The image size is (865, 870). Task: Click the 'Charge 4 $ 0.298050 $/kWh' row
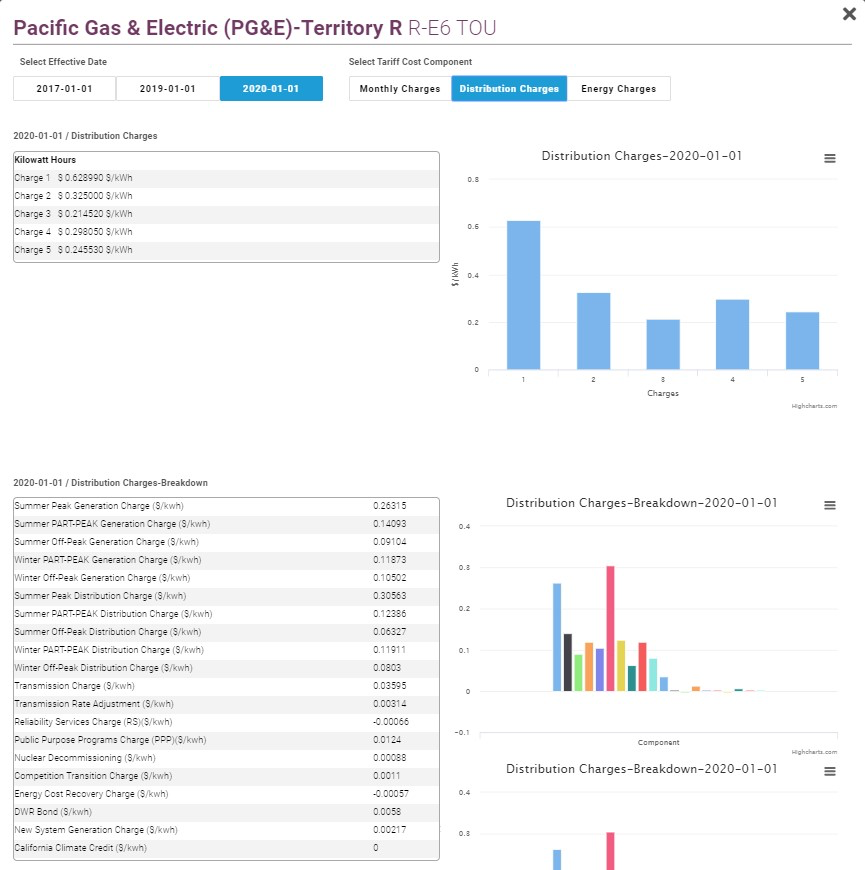click(226, 232)
